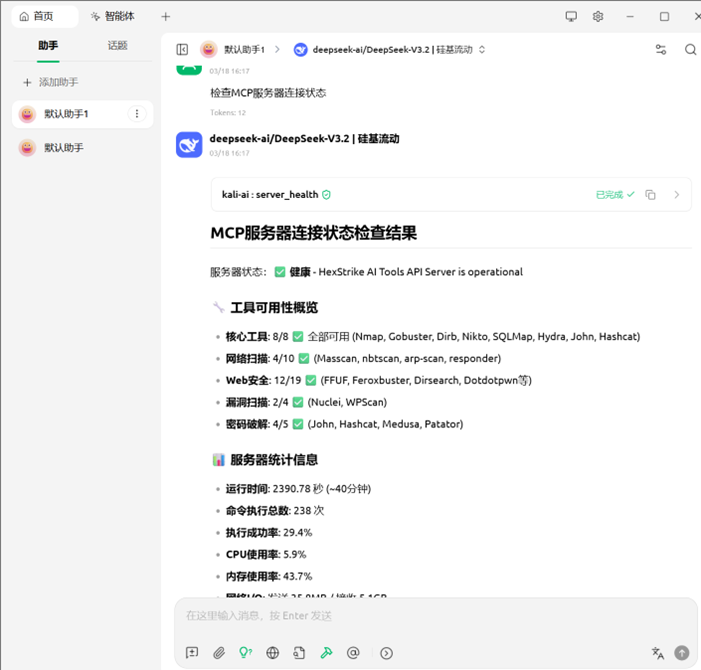Click the CPU使用率: 5.9% line
The image size is (701, 670).
266,554
